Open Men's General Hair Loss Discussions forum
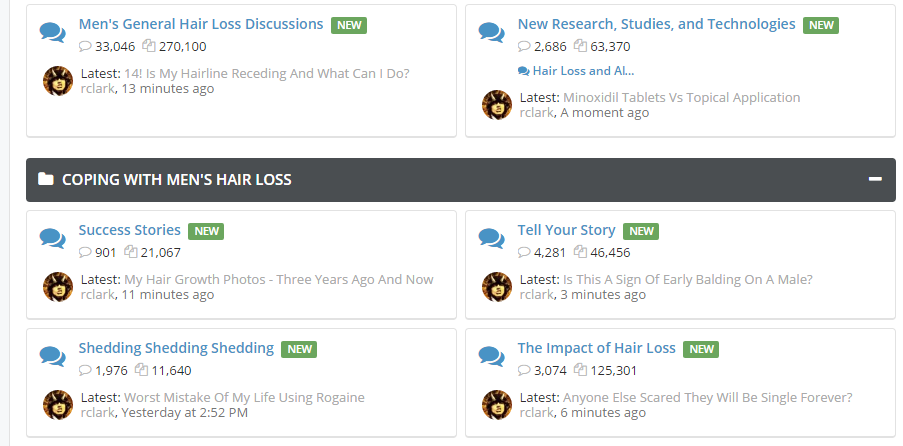This screenshot has height=446, width=903. pyautogui.click(x=201, y=24)
